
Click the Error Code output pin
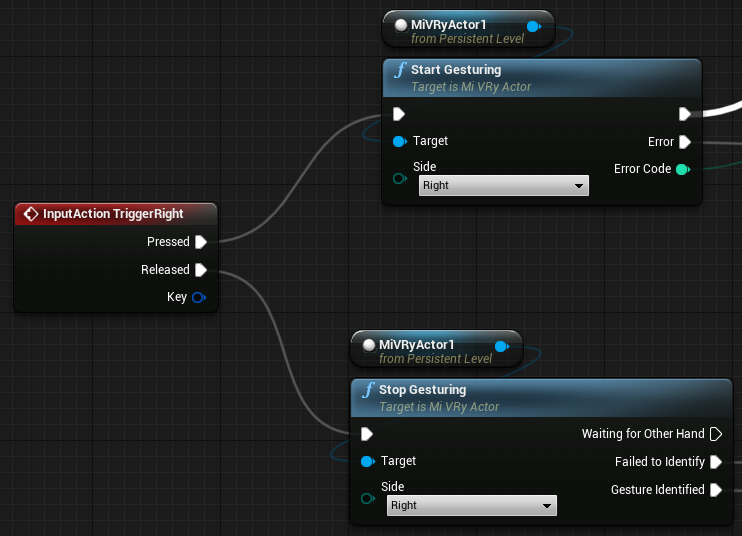[683, 169]
